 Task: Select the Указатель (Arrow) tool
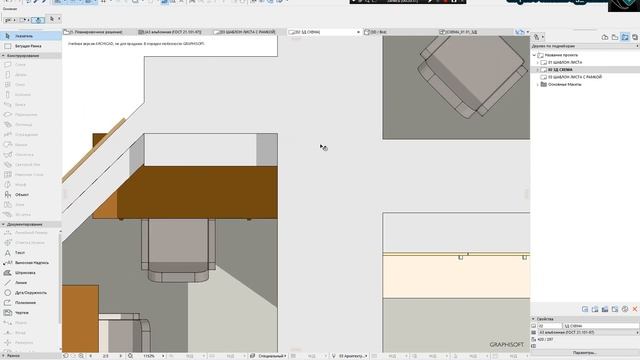(31, 36)
